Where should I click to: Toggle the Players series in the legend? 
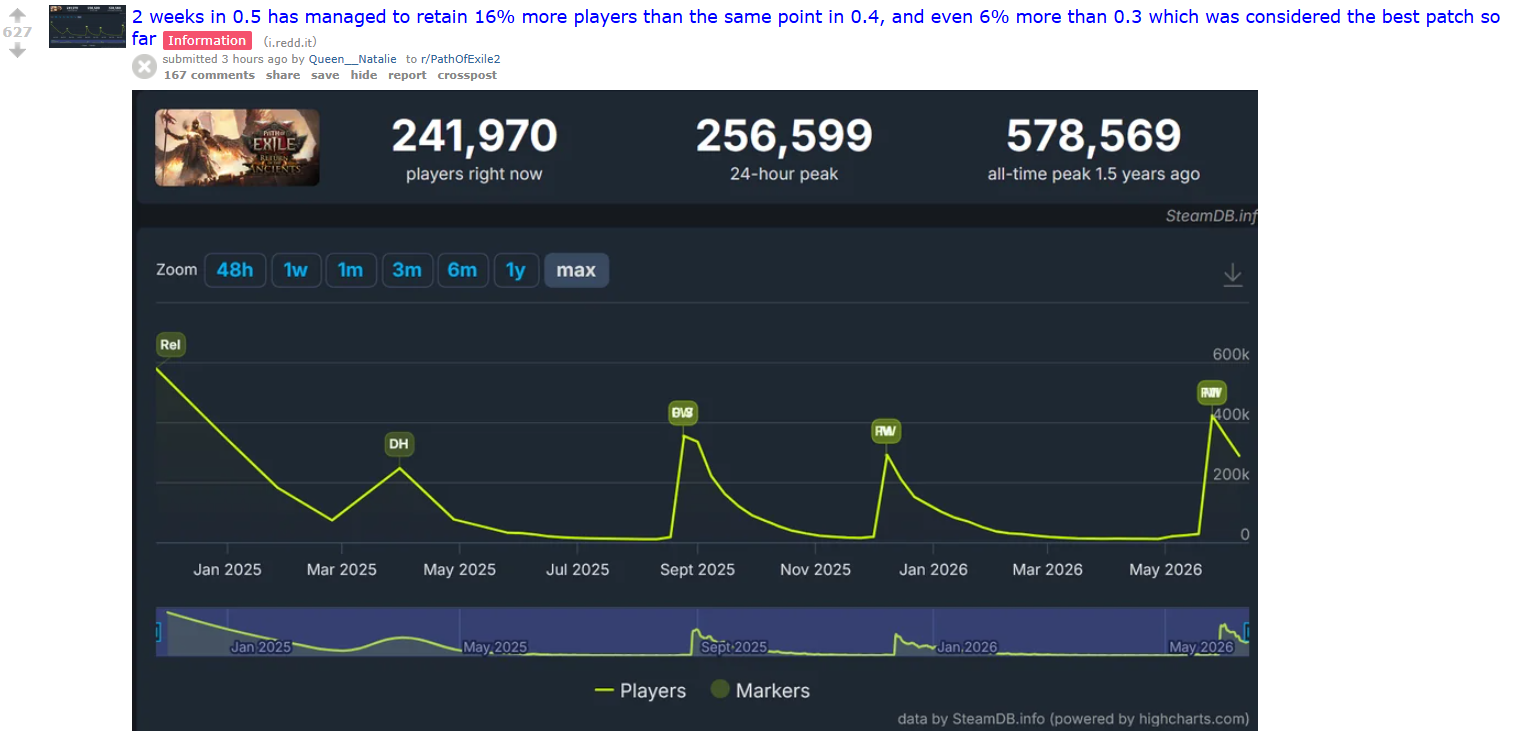coord(640,690)
